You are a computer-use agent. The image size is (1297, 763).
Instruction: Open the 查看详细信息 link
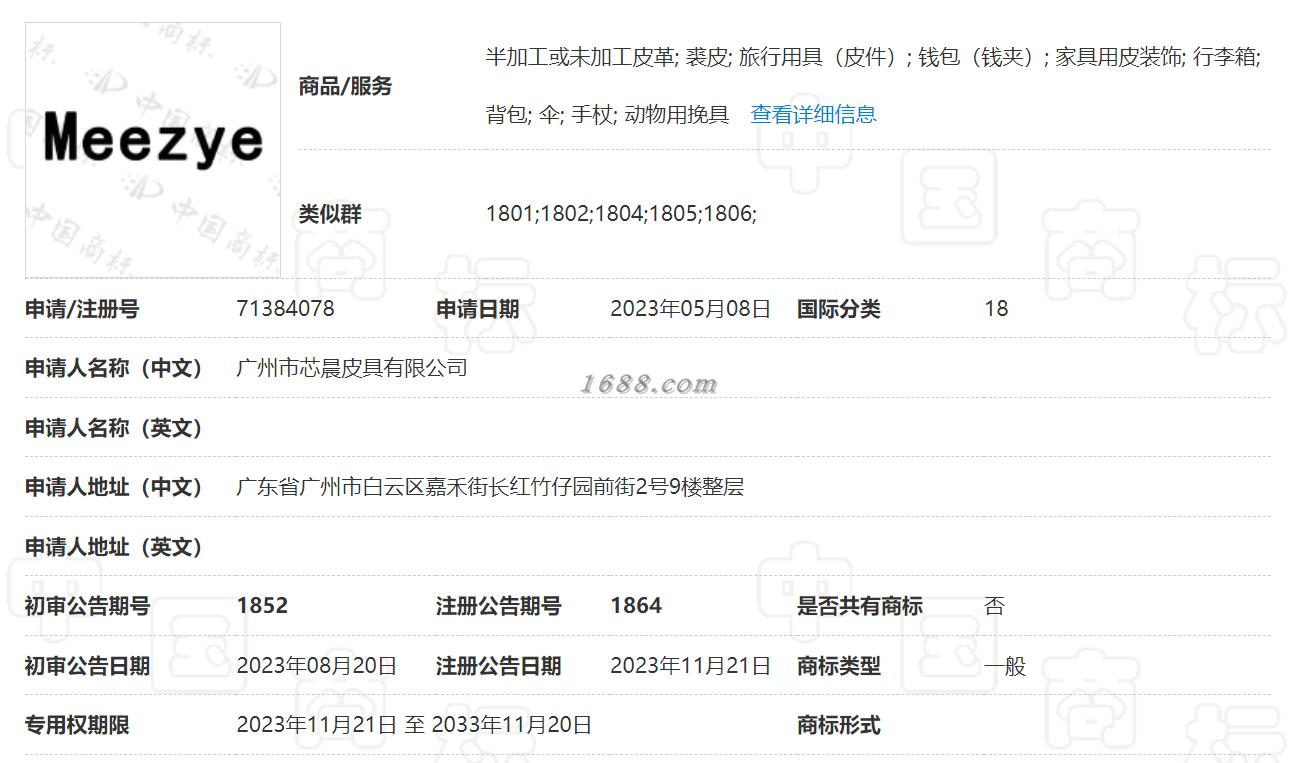pyautogui.click(x=813, y=114)
